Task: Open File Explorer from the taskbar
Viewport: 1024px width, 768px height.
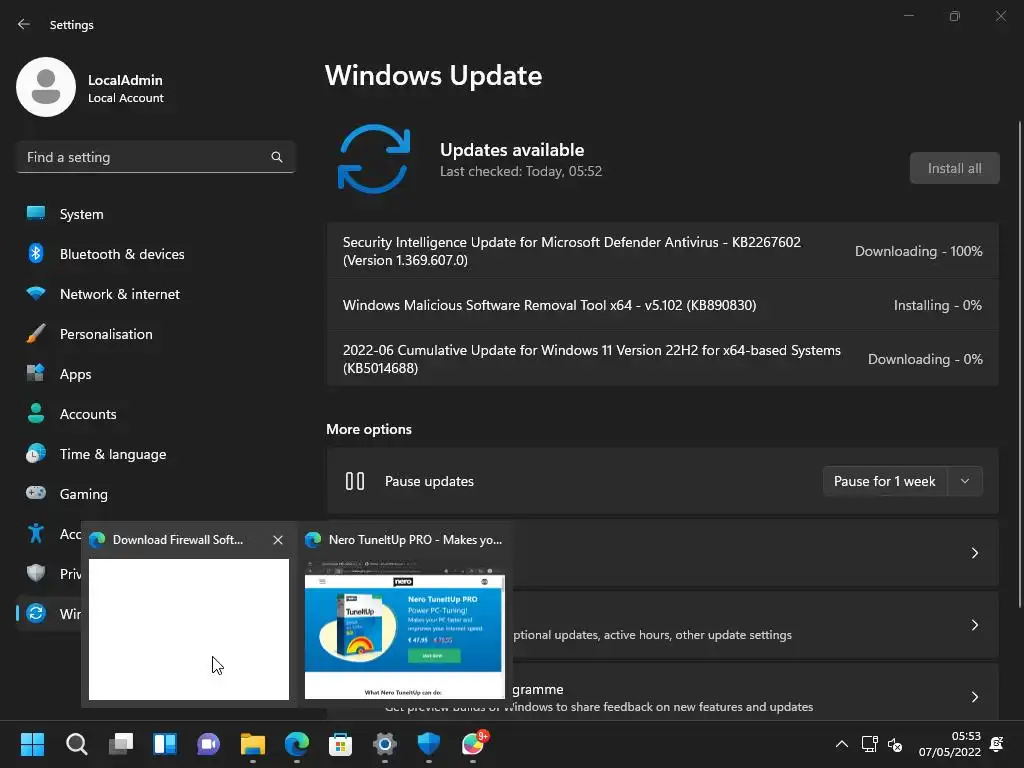Action: [x=253, y=744]
